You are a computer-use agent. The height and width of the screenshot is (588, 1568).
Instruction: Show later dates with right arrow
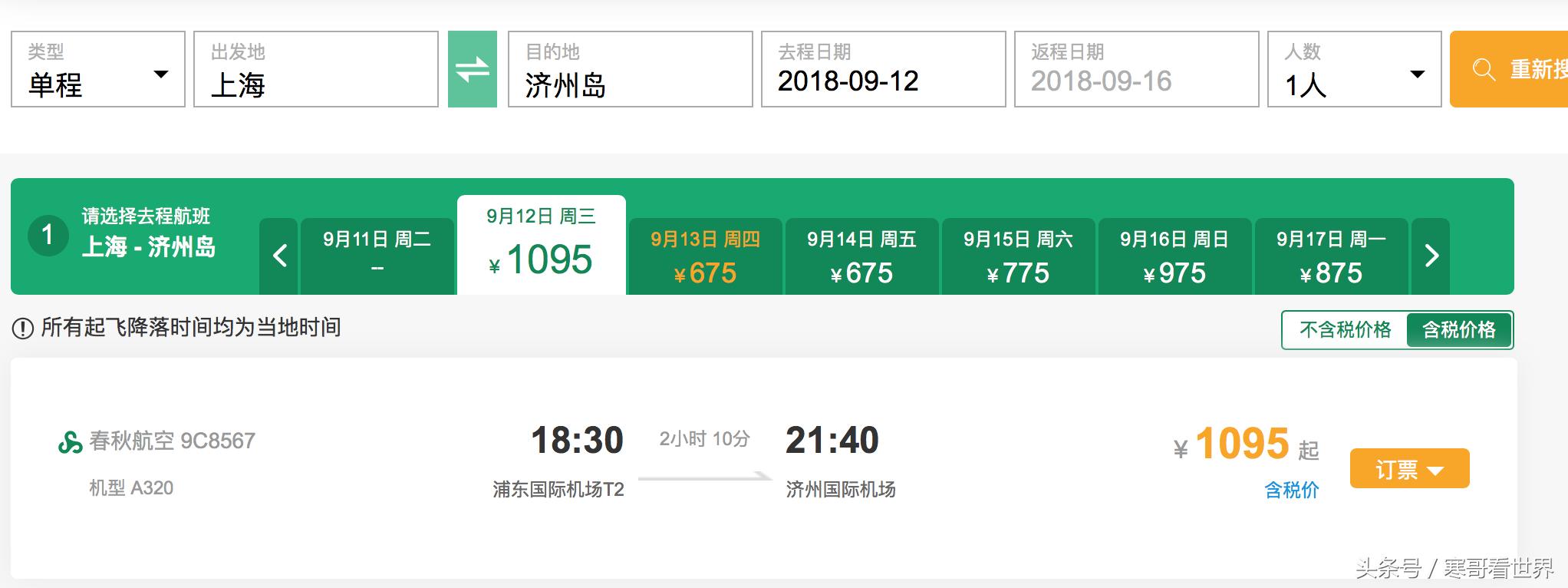(1431, 256)
